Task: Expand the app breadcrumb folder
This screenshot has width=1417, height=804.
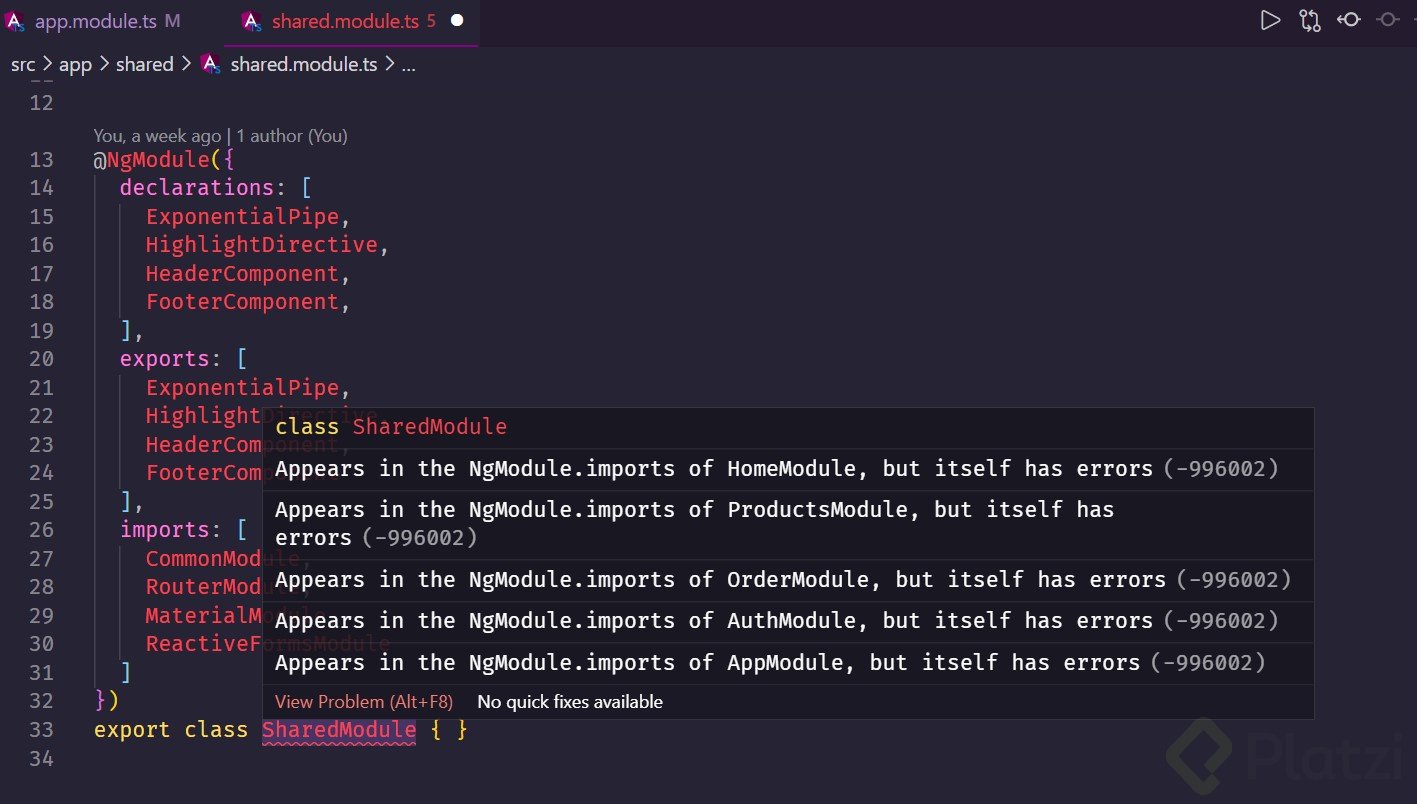Action: 75,64
